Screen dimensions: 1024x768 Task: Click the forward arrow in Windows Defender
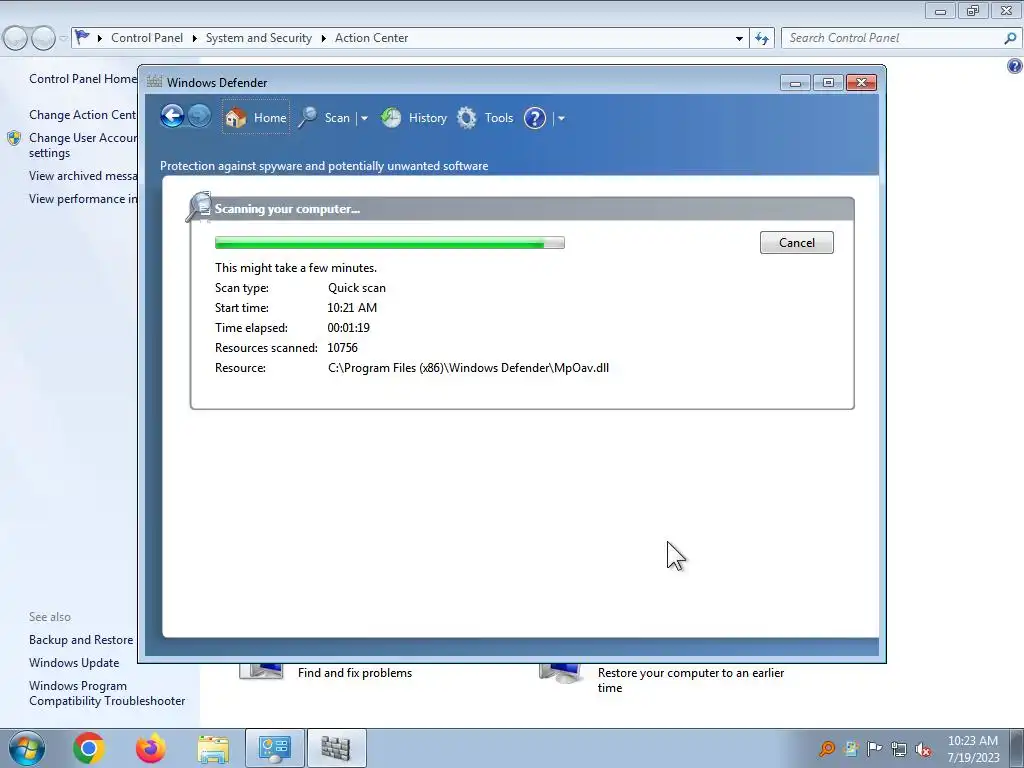click(x=199, y=117)
